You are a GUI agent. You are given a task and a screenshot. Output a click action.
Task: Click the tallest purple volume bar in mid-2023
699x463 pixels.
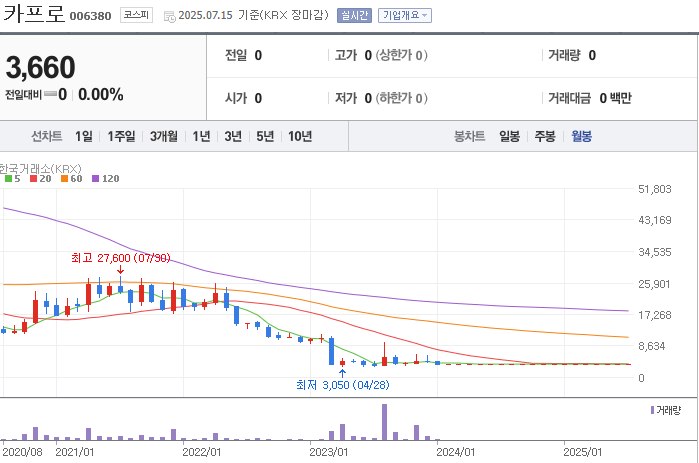coord(384,422)
